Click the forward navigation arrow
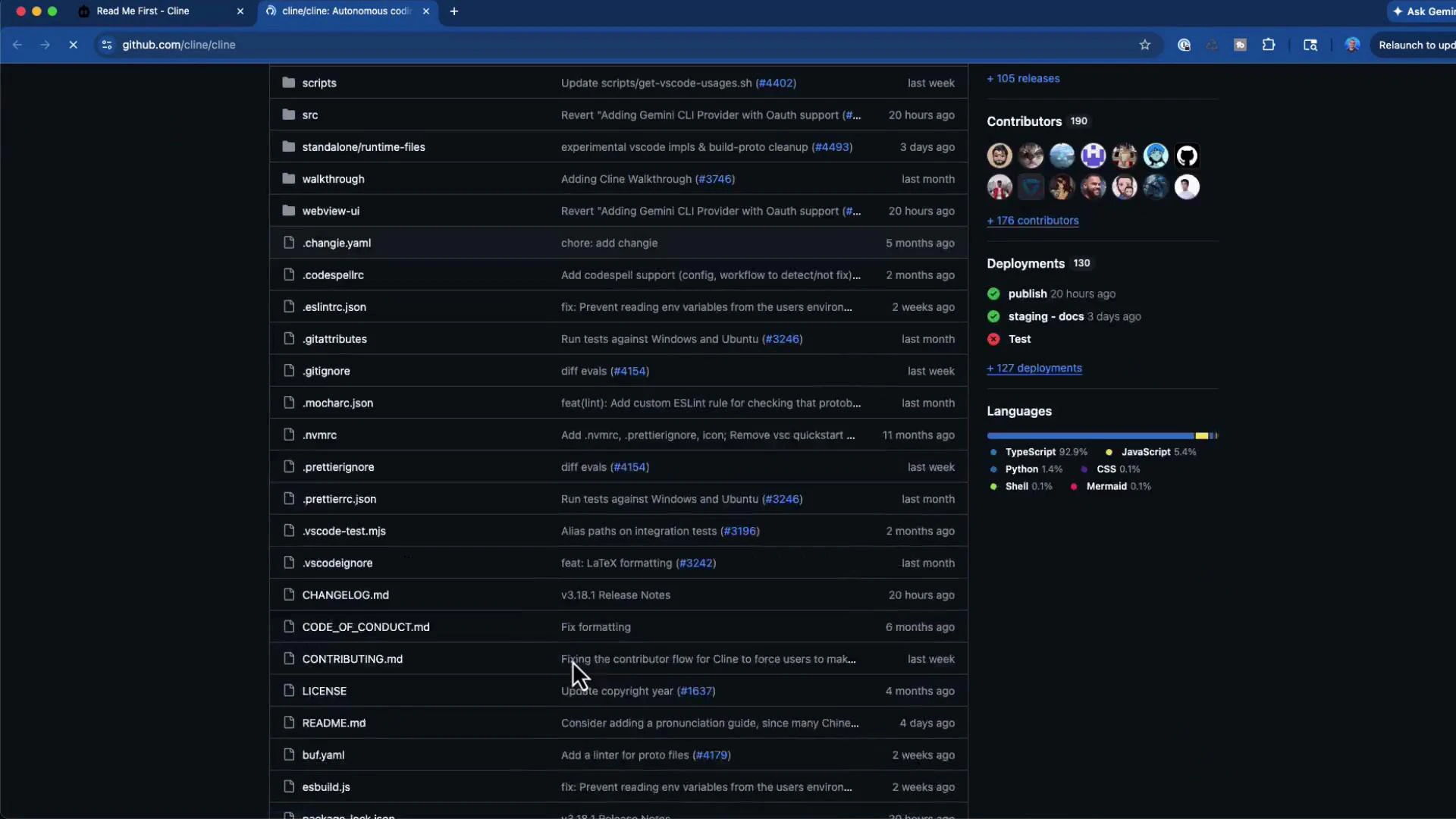Screen dimensions: 1456x819 (45, 45)
